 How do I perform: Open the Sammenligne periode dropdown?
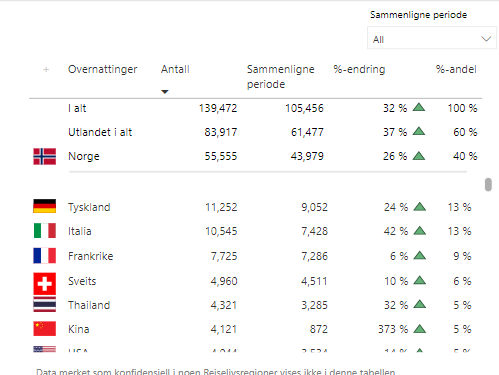[x=432, y=39]
